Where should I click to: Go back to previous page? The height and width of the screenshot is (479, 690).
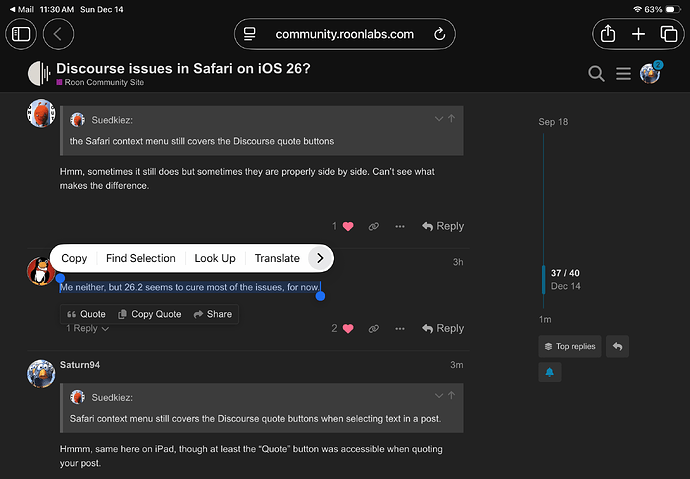click(57, 34)
